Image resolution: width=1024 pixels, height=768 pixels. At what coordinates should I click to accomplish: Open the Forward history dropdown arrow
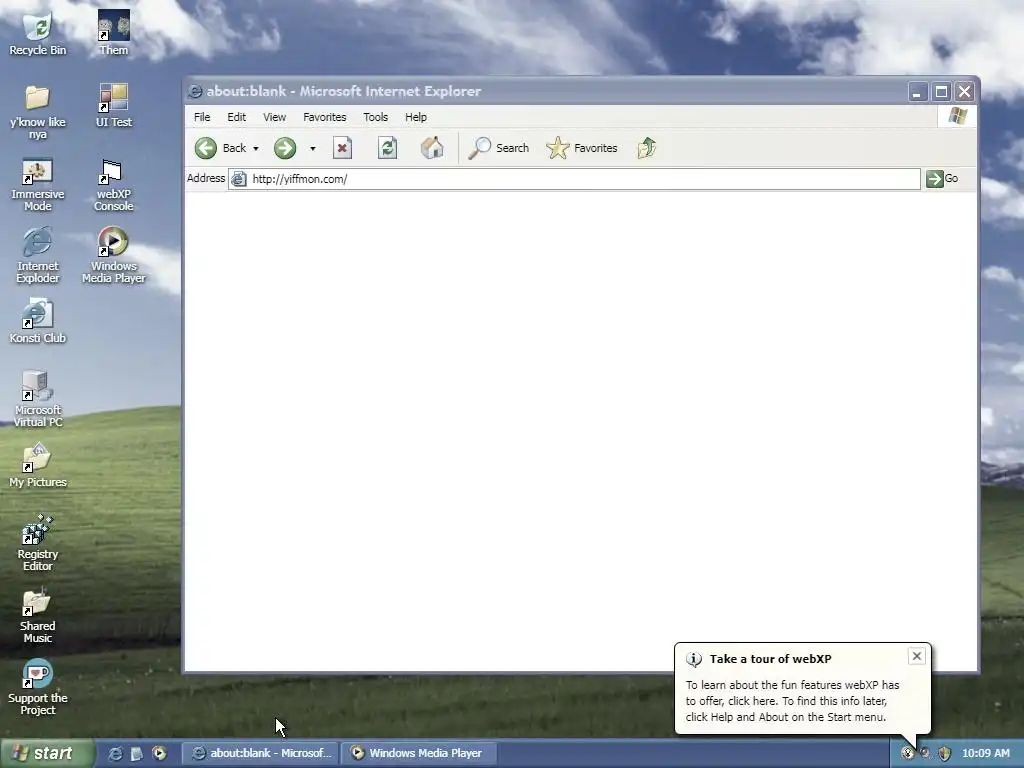(x=313, y=149)
